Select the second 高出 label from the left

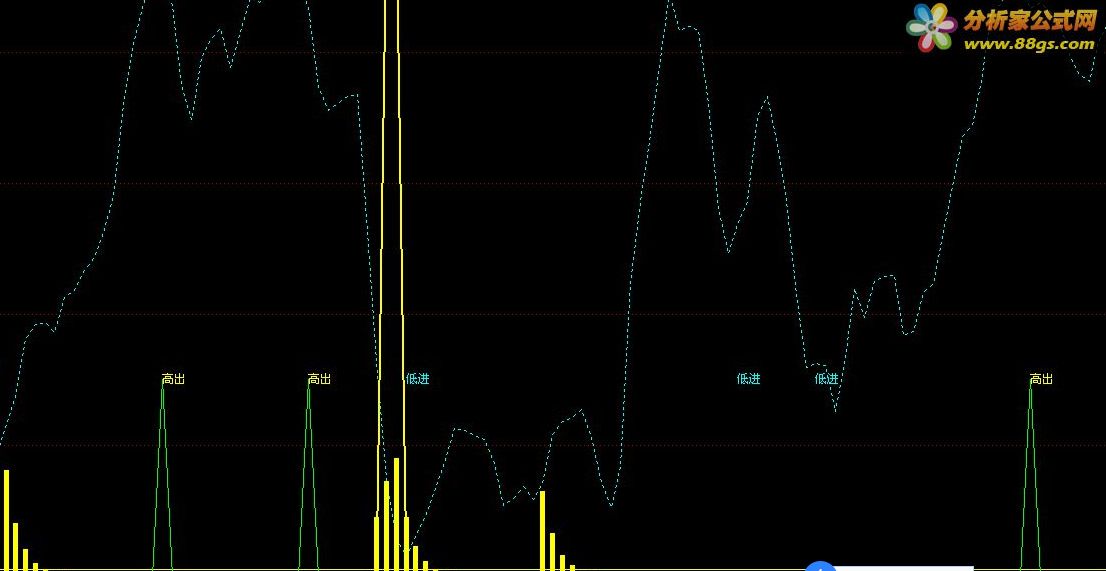[319, 379]
